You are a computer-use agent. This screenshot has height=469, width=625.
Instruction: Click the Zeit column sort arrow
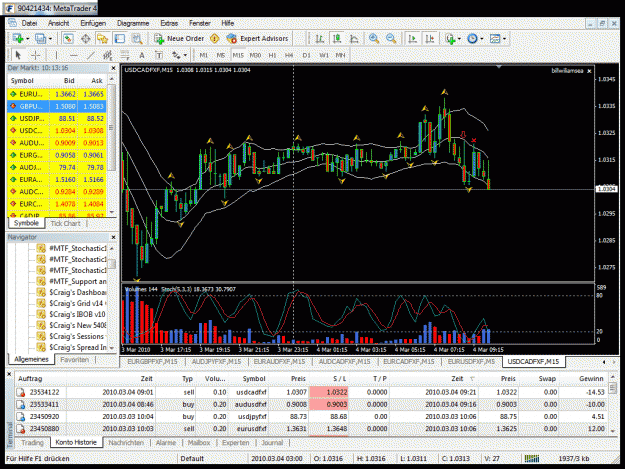coord(472,379)
